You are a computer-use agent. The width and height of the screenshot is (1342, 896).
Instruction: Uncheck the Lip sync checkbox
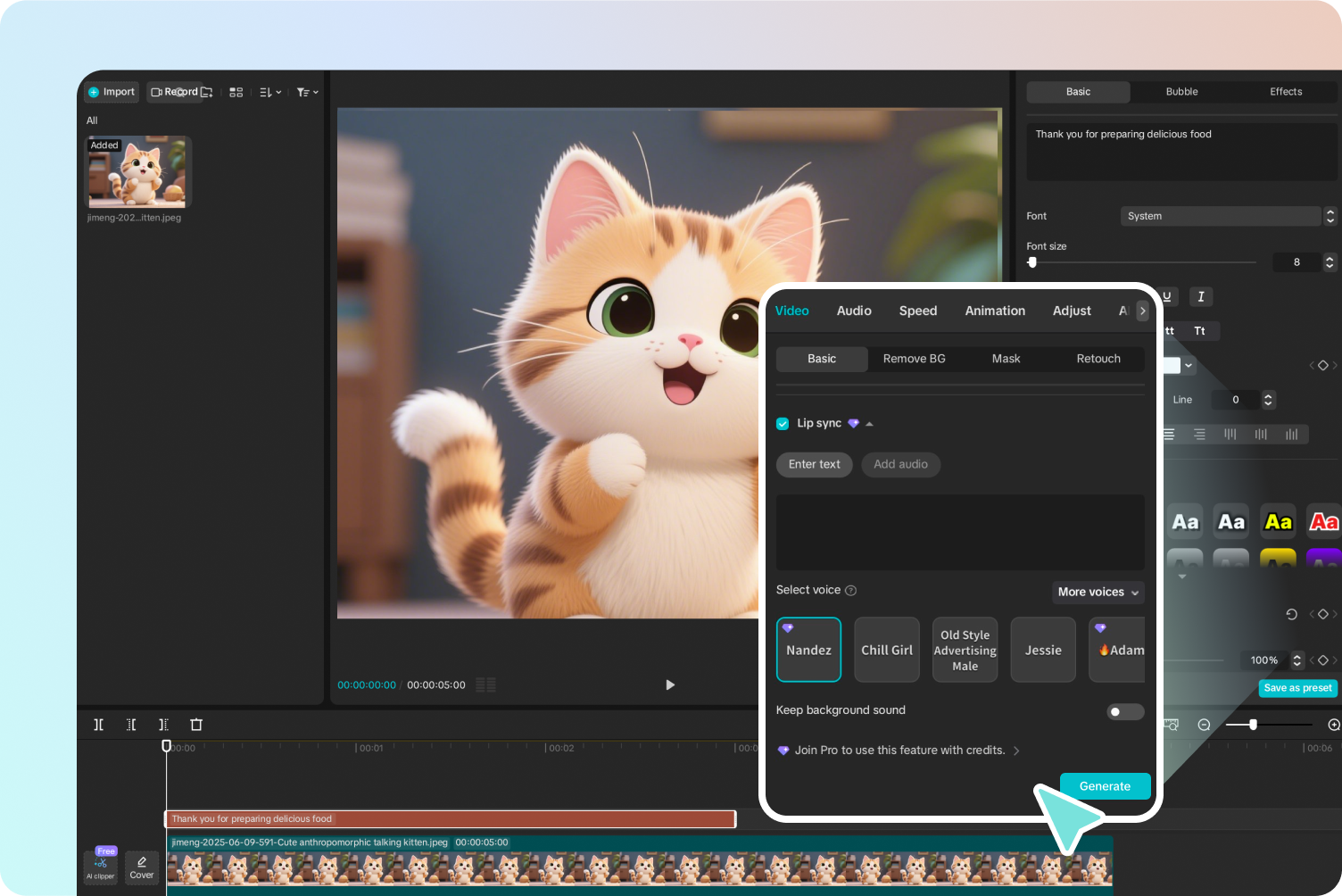[783, 424]
